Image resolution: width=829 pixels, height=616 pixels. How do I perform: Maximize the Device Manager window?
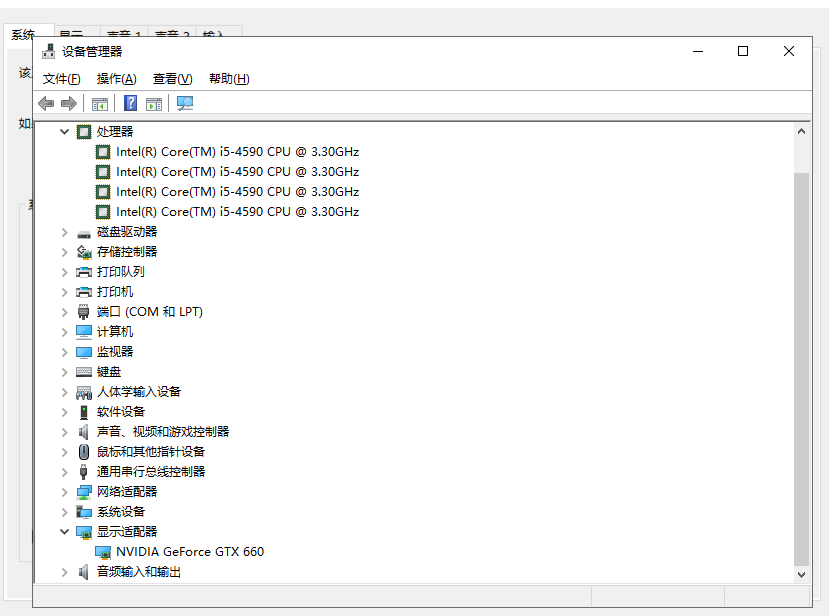coord(743,51)
